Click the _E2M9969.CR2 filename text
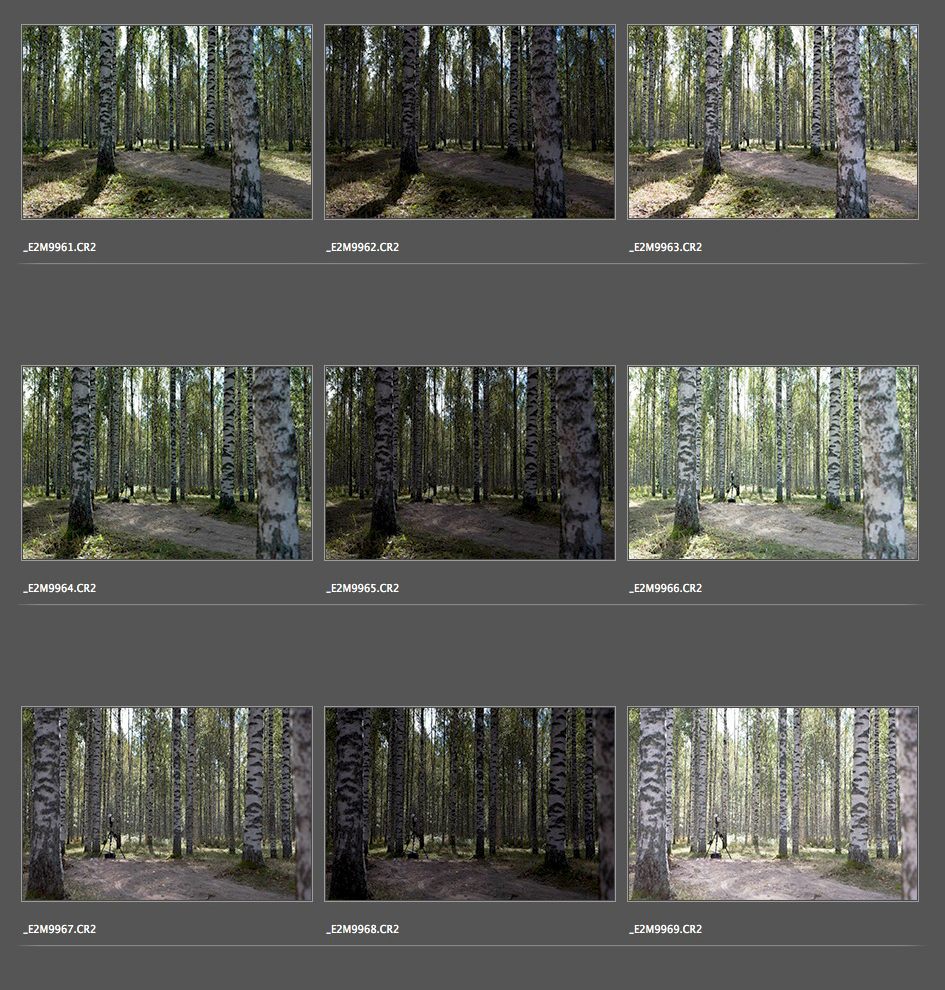945x990 pixels. [666, 929]
